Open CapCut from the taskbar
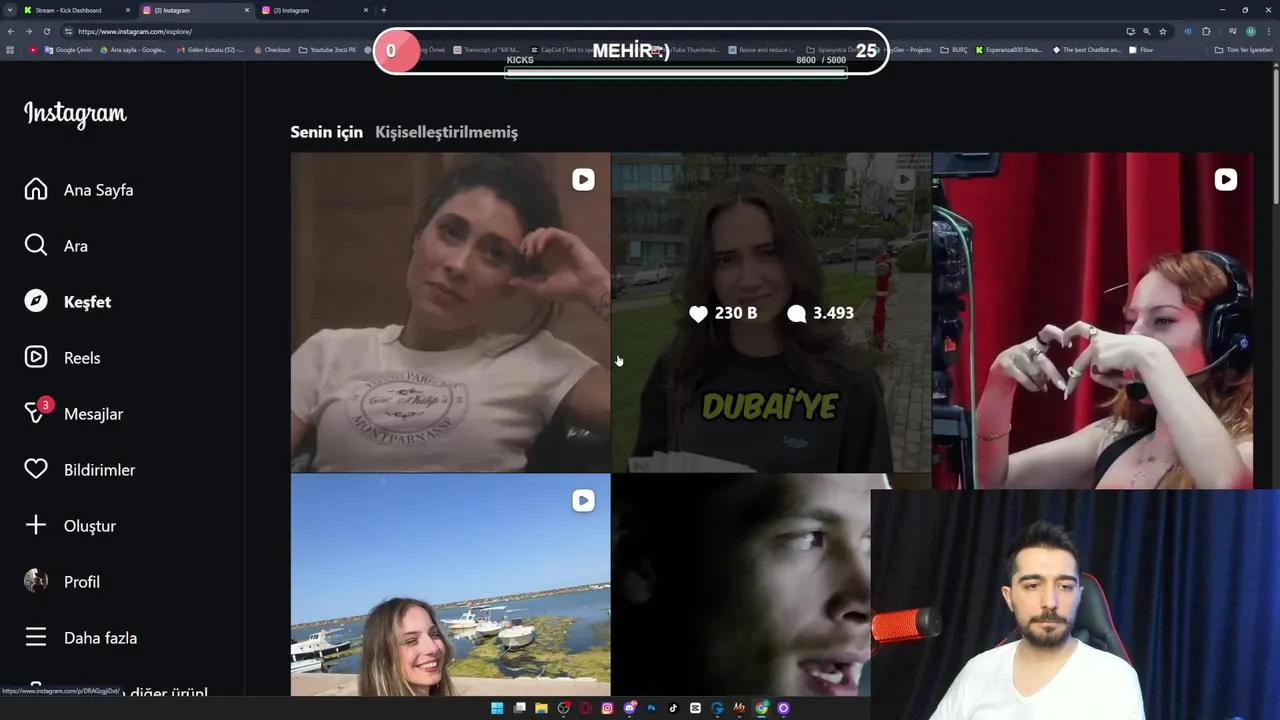The height and width of the screenshot is (720, 1280). (x=695, y=708)
